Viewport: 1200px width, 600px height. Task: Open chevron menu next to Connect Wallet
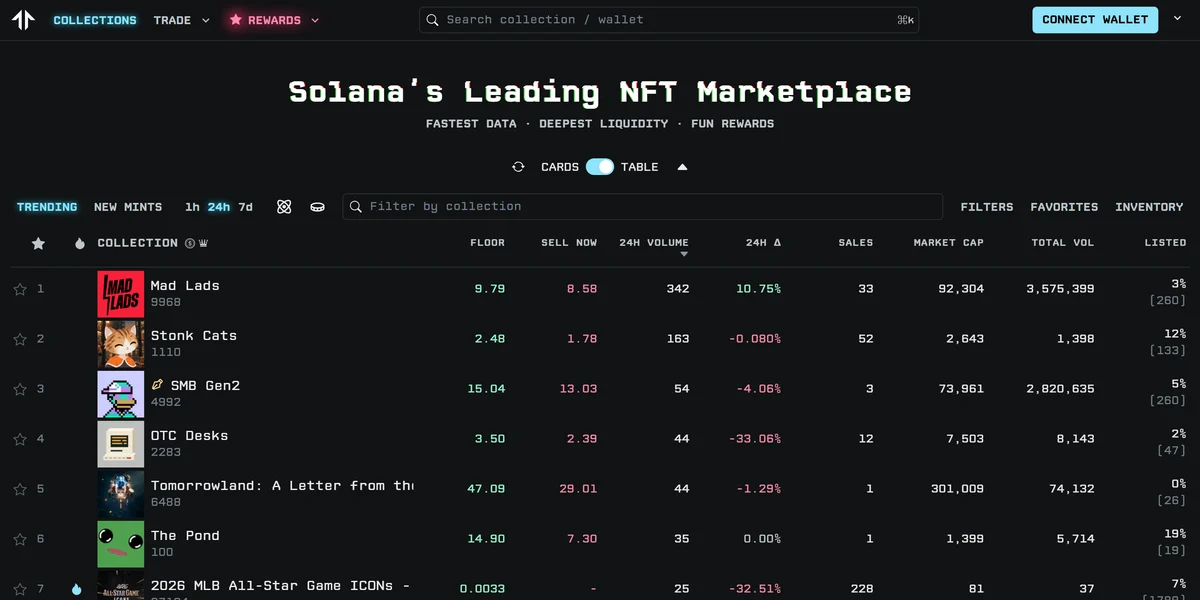[x=1177, y=19]
